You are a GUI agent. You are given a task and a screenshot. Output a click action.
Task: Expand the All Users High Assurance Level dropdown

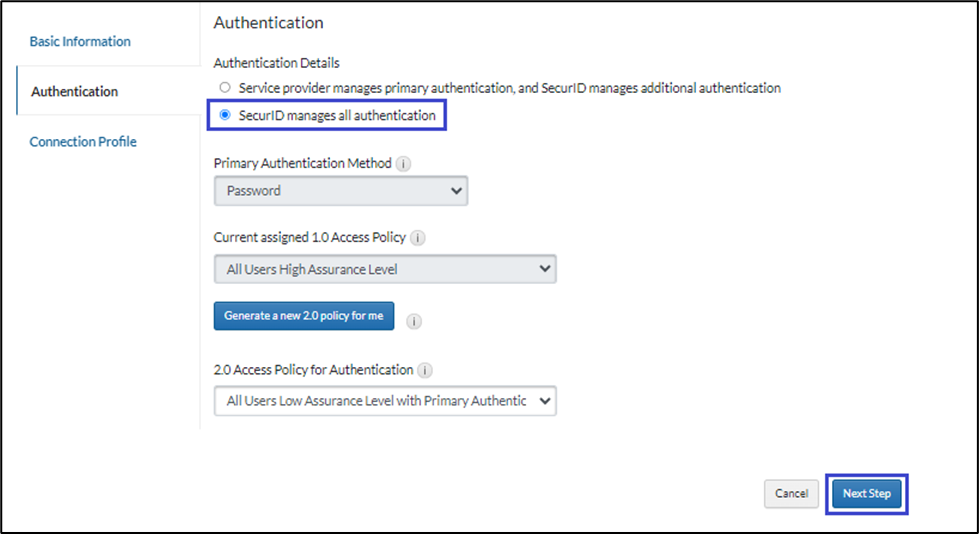point(385,268)
